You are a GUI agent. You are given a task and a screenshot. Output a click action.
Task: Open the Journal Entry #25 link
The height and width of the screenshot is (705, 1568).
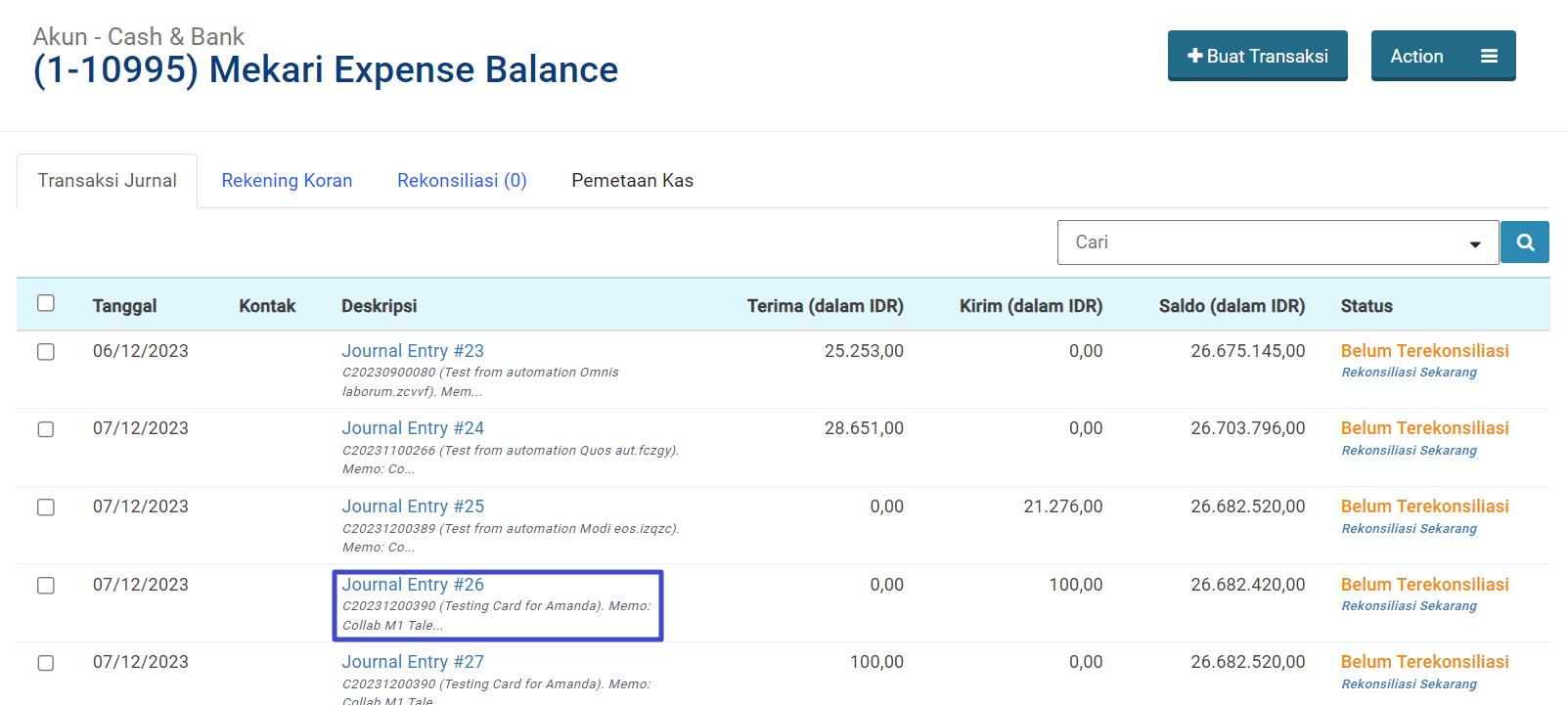point(413,507)
